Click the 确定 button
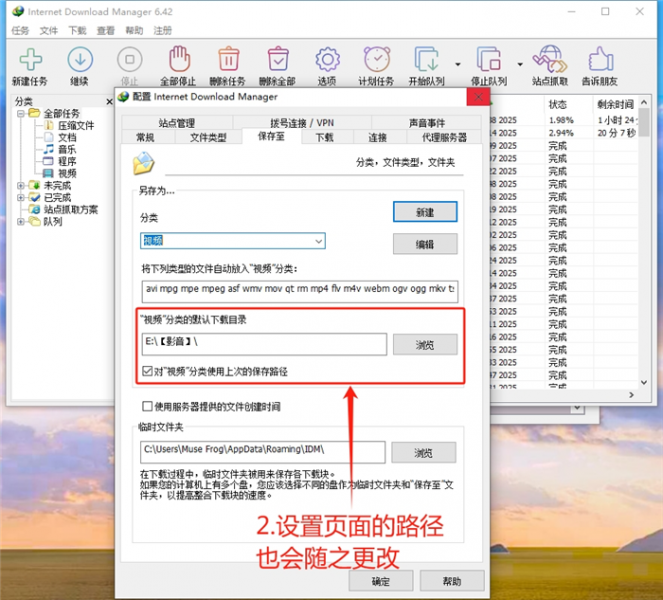 tap(381, 581)
